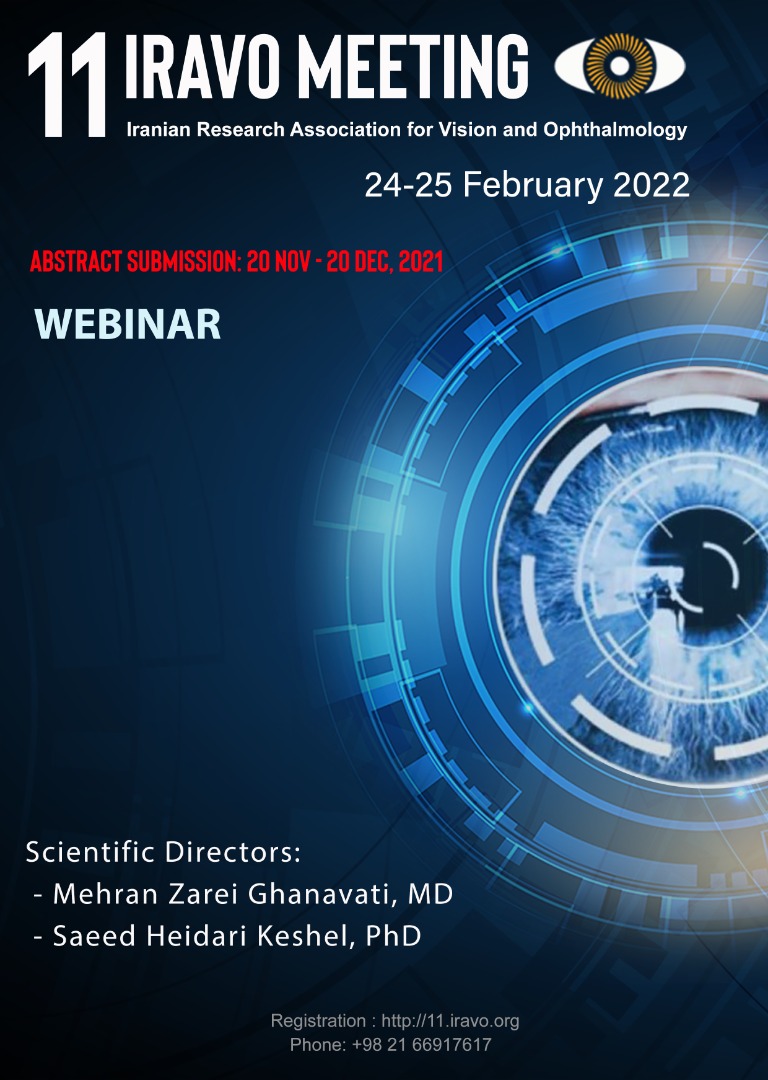The image size is (768, 1080).
Task: Click the Iranian Research Association subtitle
Action: (x=407, y=130)
